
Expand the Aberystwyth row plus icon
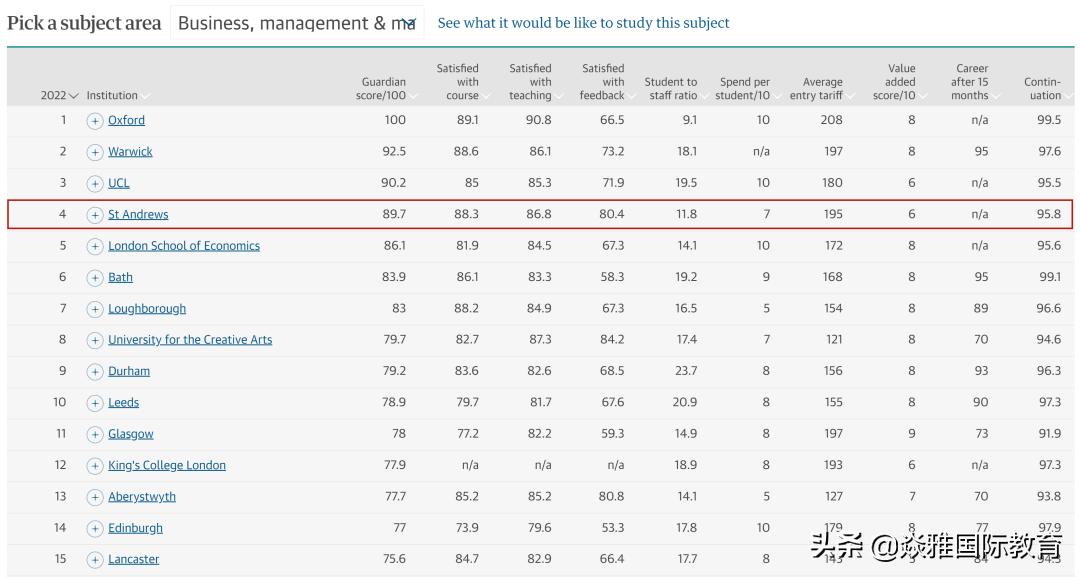coord(95,497)
